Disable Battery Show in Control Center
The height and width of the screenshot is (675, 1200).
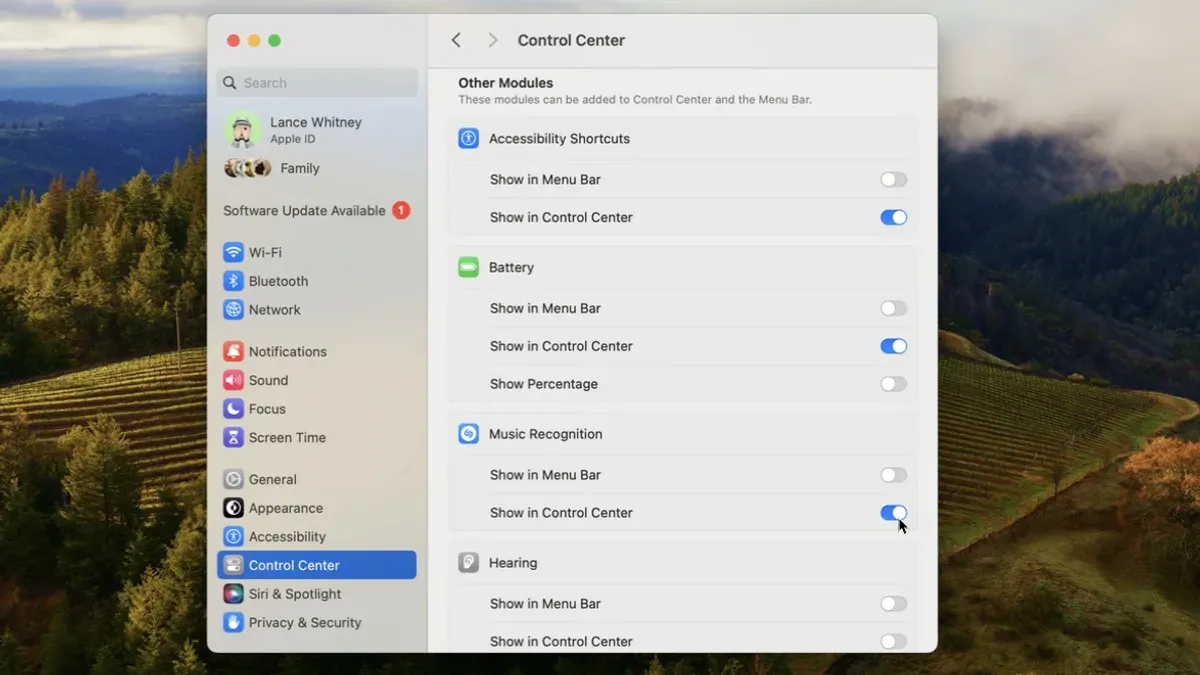(x=893, y=346)
